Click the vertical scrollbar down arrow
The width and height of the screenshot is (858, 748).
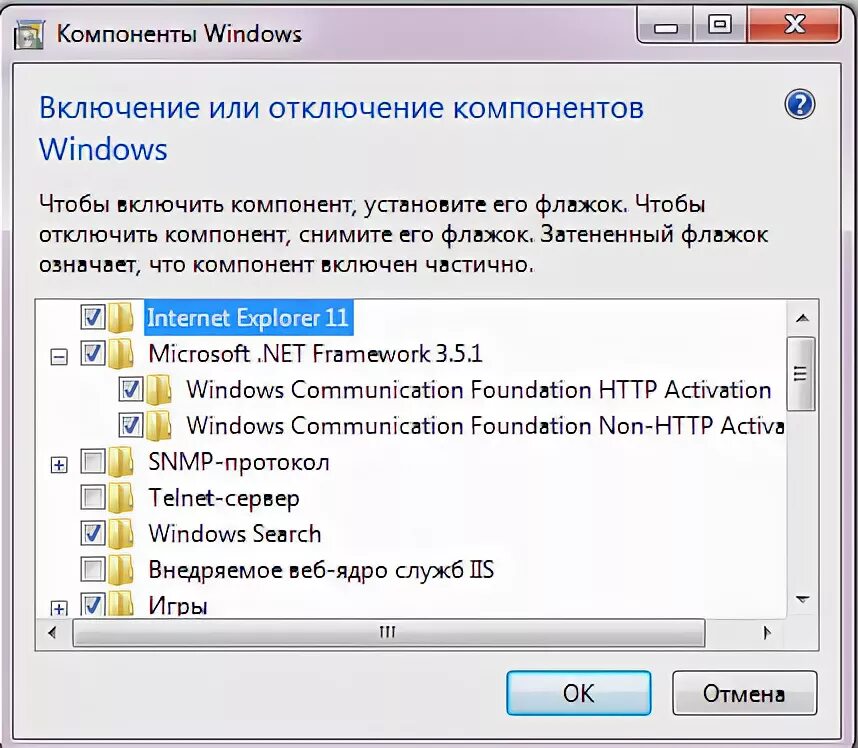pos(802,600)
